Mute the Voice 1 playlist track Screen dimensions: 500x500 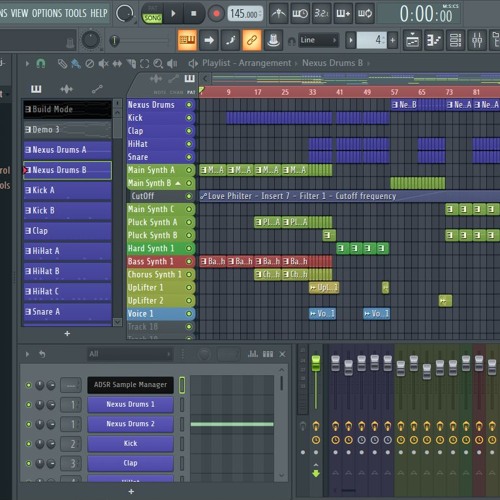189,314
